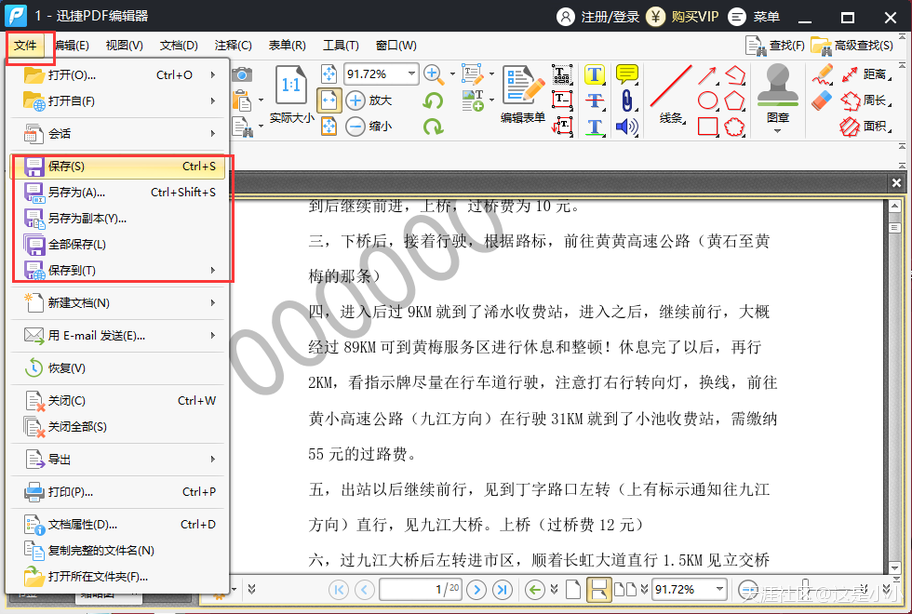Click the Find (查找) button
Screen dimensions: 912x614
pos(775,45)
